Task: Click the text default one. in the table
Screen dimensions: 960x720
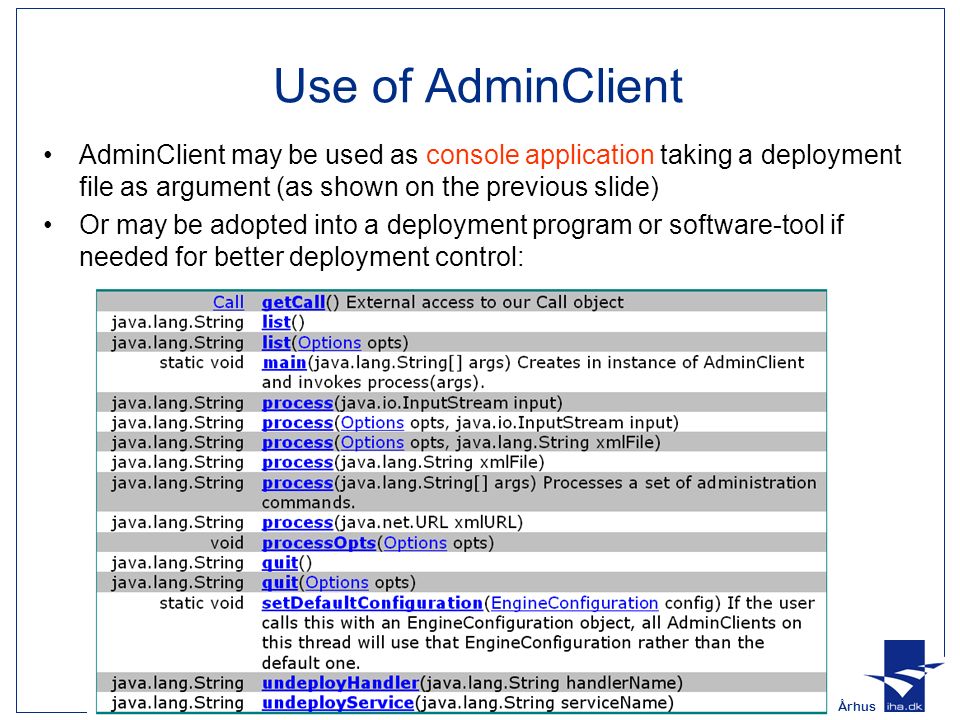Action: 311,663
